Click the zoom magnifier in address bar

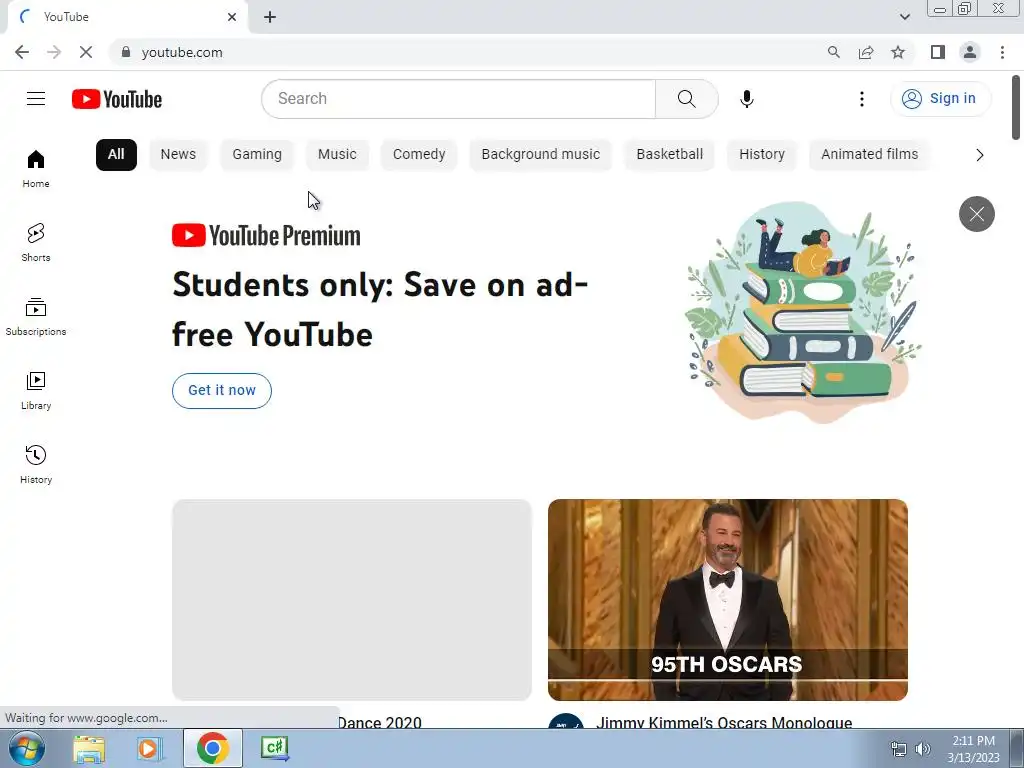pos(833,52)
